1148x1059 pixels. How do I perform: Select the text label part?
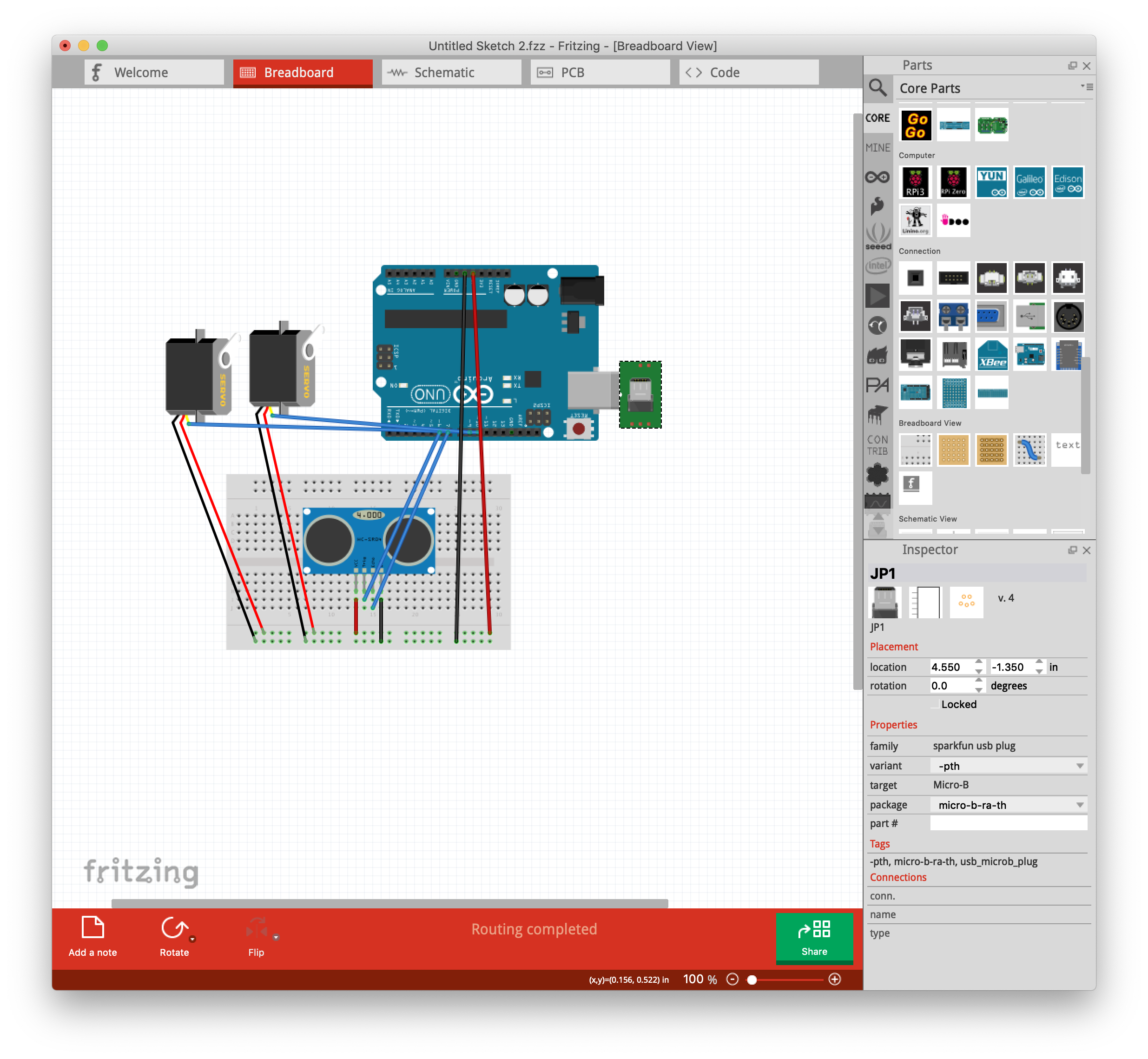point(1067,450)
